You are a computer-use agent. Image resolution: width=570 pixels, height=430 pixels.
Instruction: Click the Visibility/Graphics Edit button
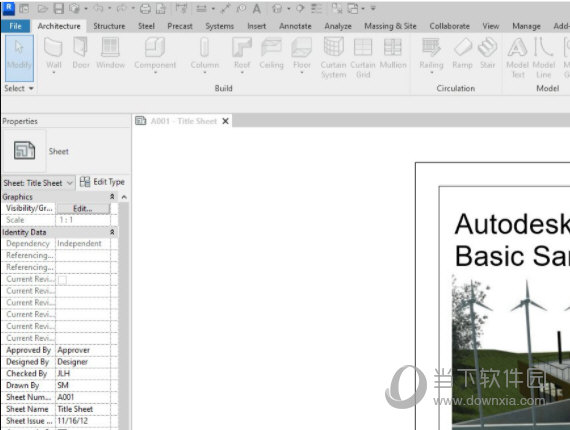point(83,209)
